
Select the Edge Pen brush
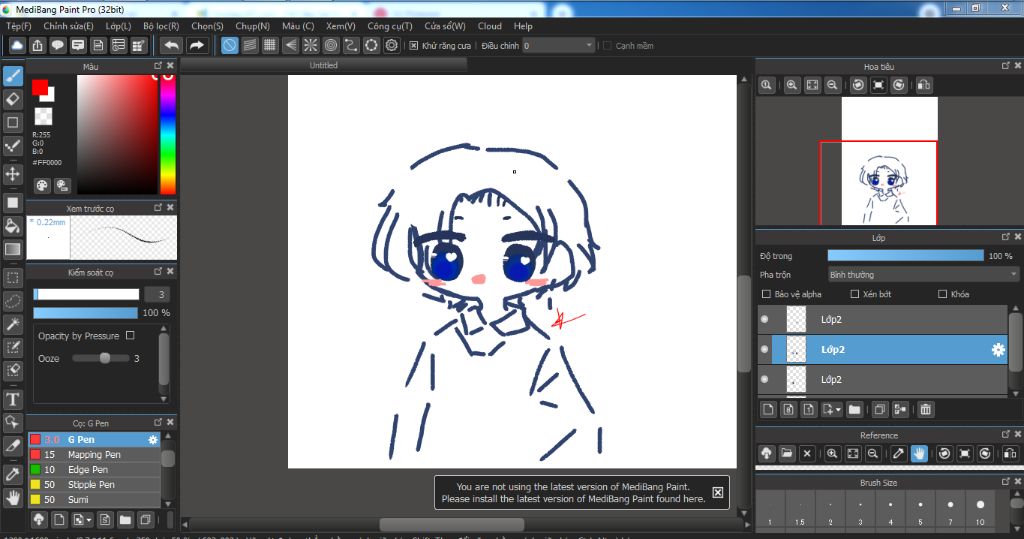(x=95, y=470)
